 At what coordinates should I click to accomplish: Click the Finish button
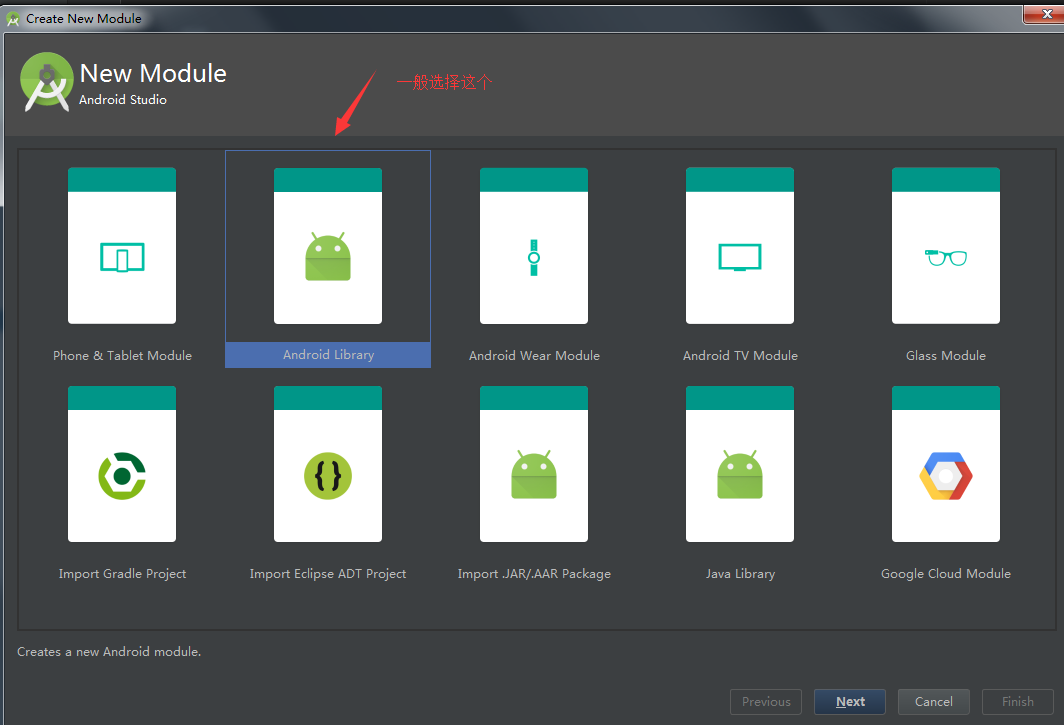tap(1018, 702)
